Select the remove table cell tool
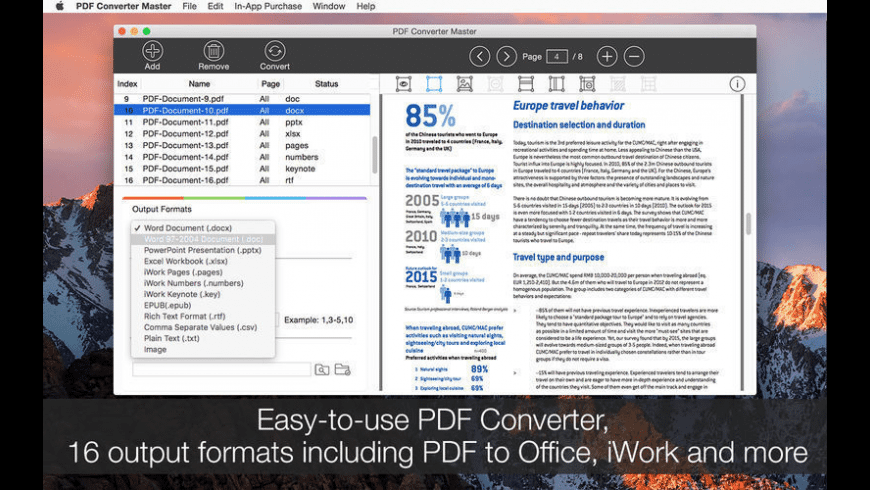The image size is (870, 490). [x=587, y=84]
